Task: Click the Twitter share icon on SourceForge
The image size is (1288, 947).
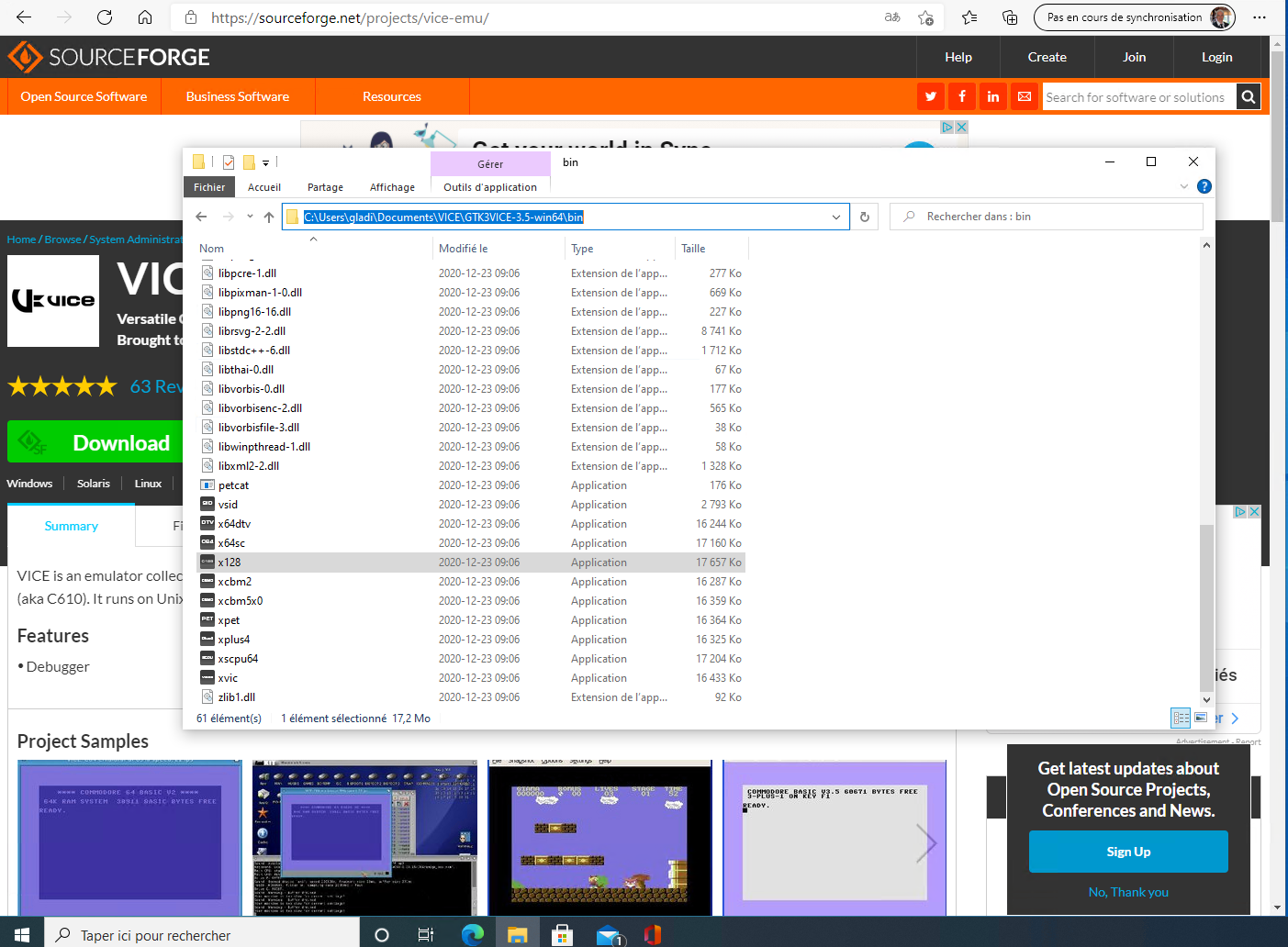Action: [x=931, y=96]
